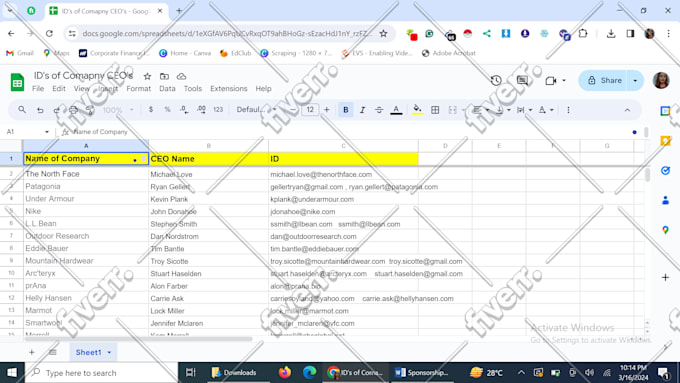
Task: Open version history clock icon
Action: (496, 80)
